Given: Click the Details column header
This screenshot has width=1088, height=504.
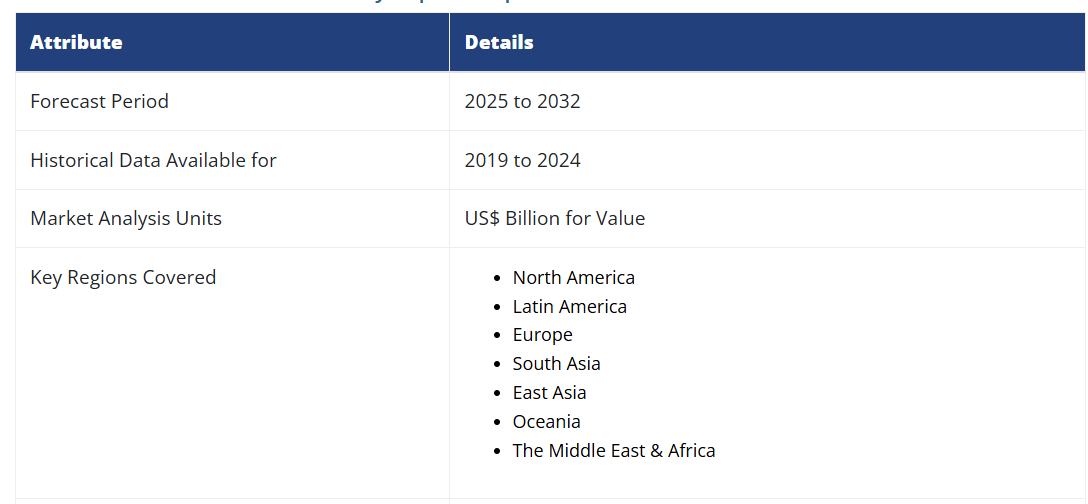Looking at the screenshot, I should pyautogui.click(x=499, y=42).
